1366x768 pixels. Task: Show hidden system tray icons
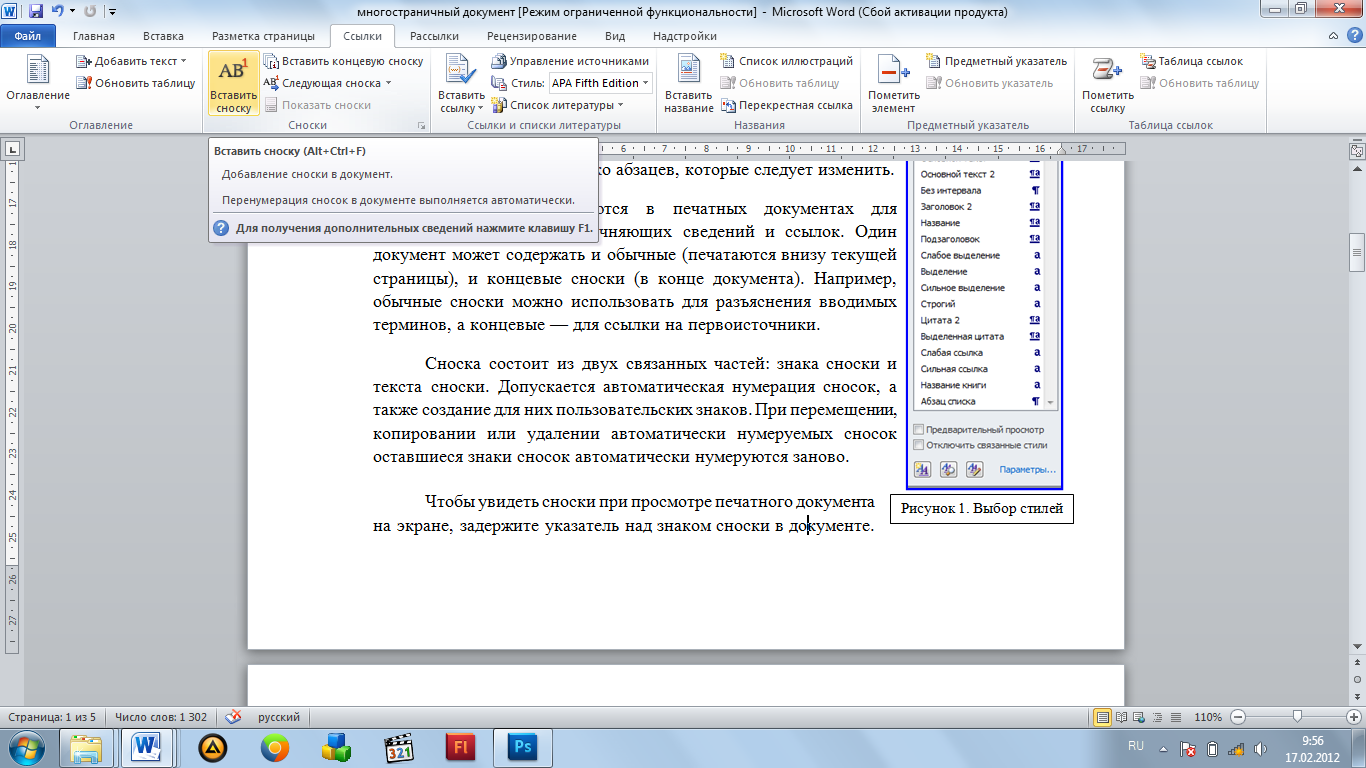(1163, 749)
